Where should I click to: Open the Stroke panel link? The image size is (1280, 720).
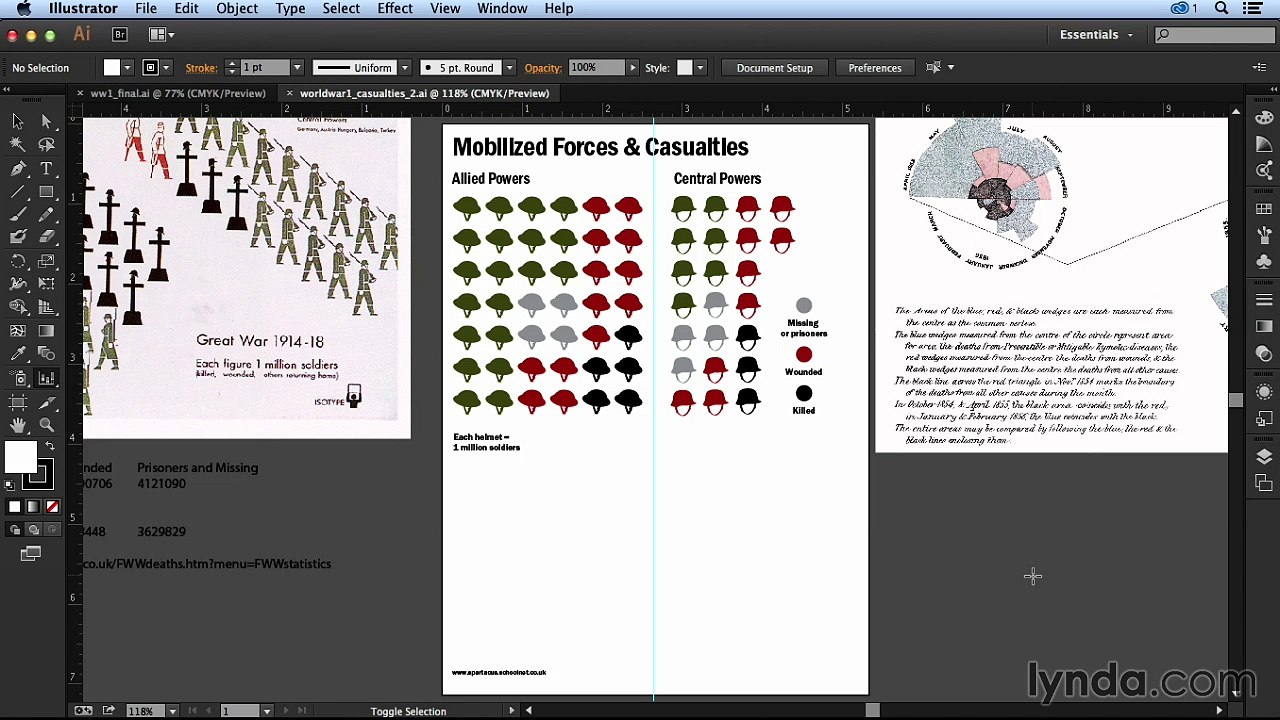[x=201, y=68]
